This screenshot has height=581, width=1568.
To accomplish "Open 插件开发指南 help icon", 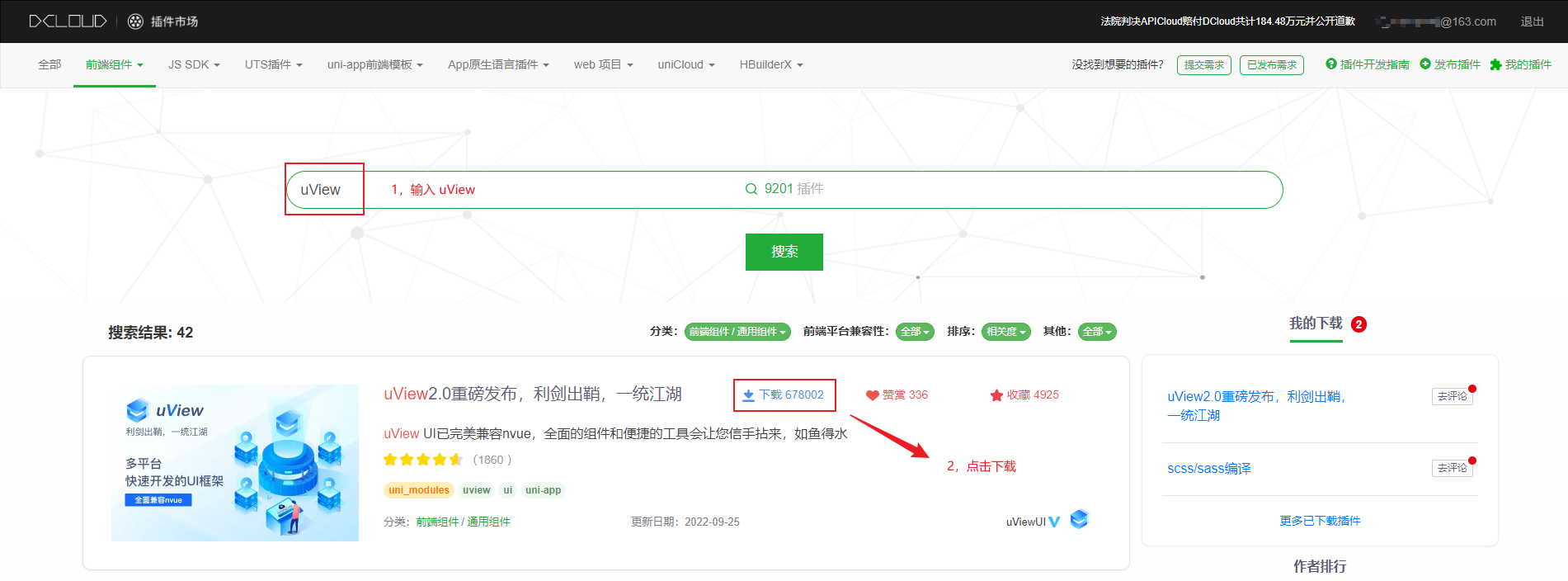I will 1330,64.
